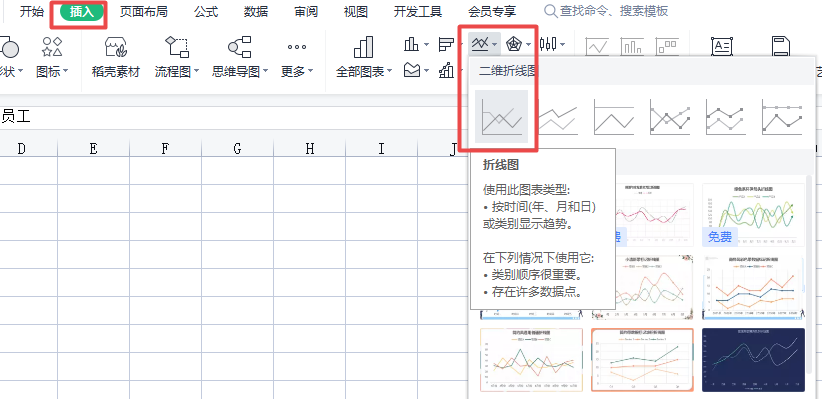Insert a win/loss sparkline
Image resolution: width=822 pixels, height=399 pixels.
[x=667, y=47]
